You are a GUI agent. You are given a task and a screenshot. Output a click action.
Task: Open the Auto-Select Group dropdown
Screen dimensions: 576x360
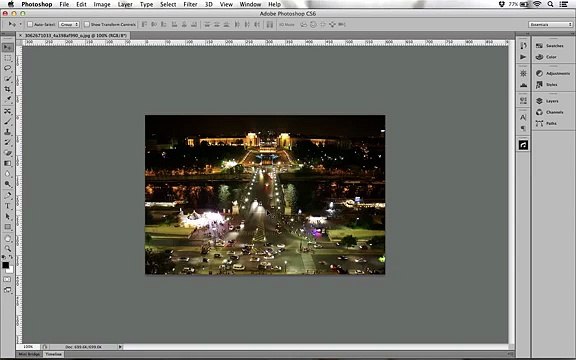pos(69,25)
